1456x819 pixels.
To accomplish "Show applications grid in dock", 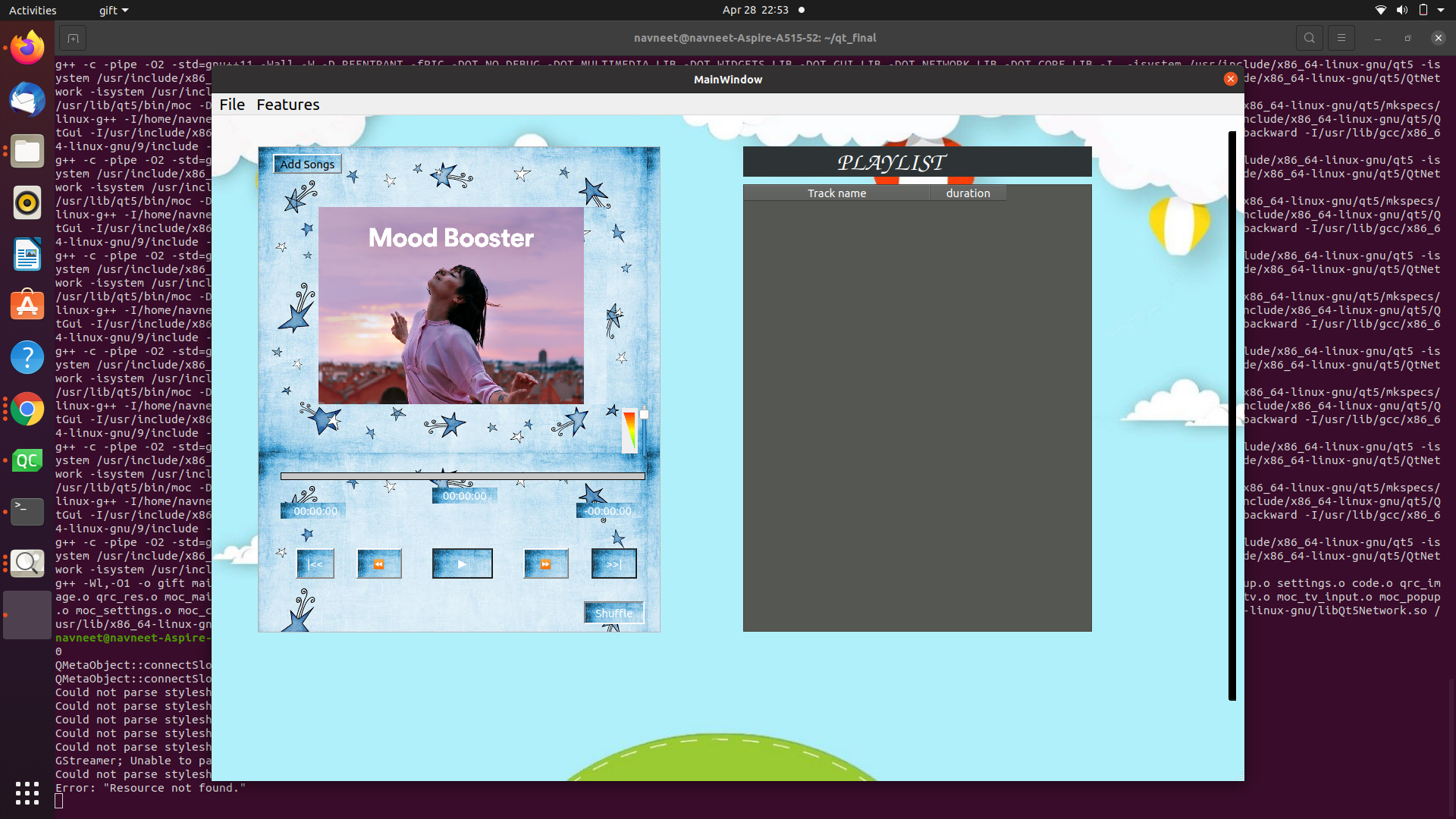I will [27, 793].
